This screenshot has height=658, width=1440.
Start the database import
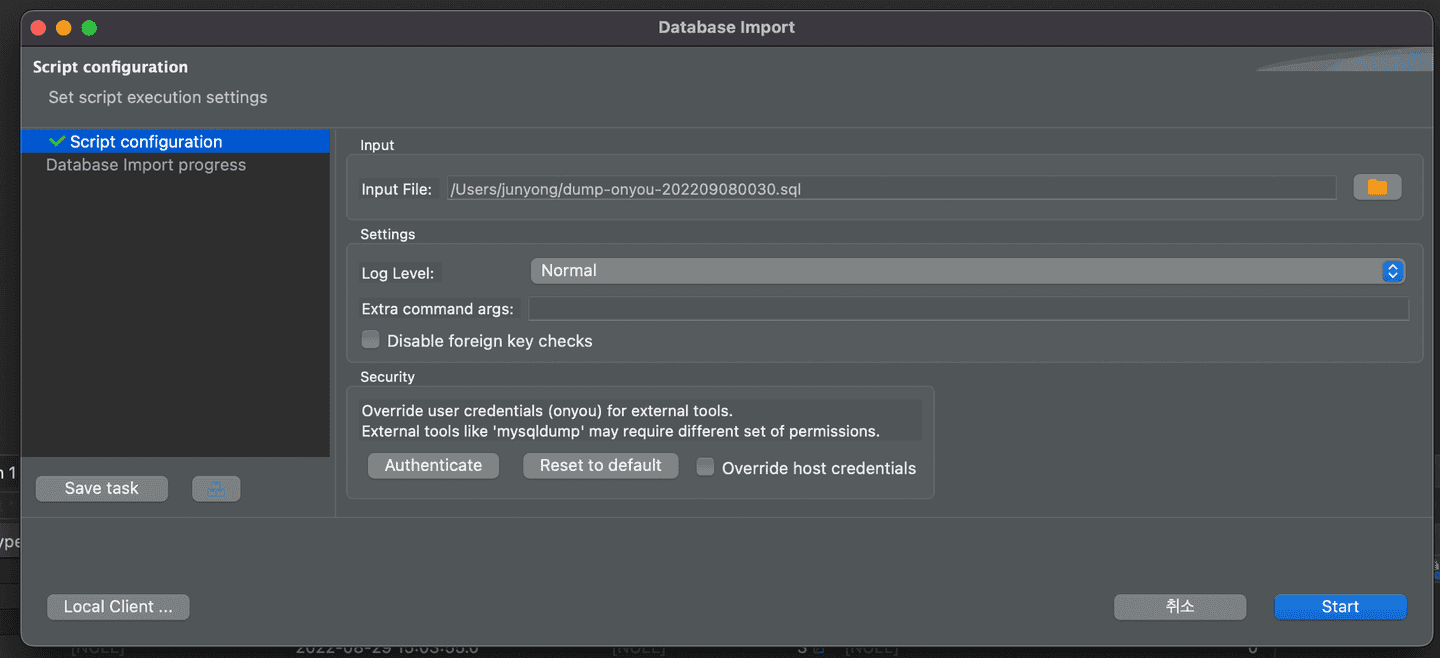(x=1340, y=606)
